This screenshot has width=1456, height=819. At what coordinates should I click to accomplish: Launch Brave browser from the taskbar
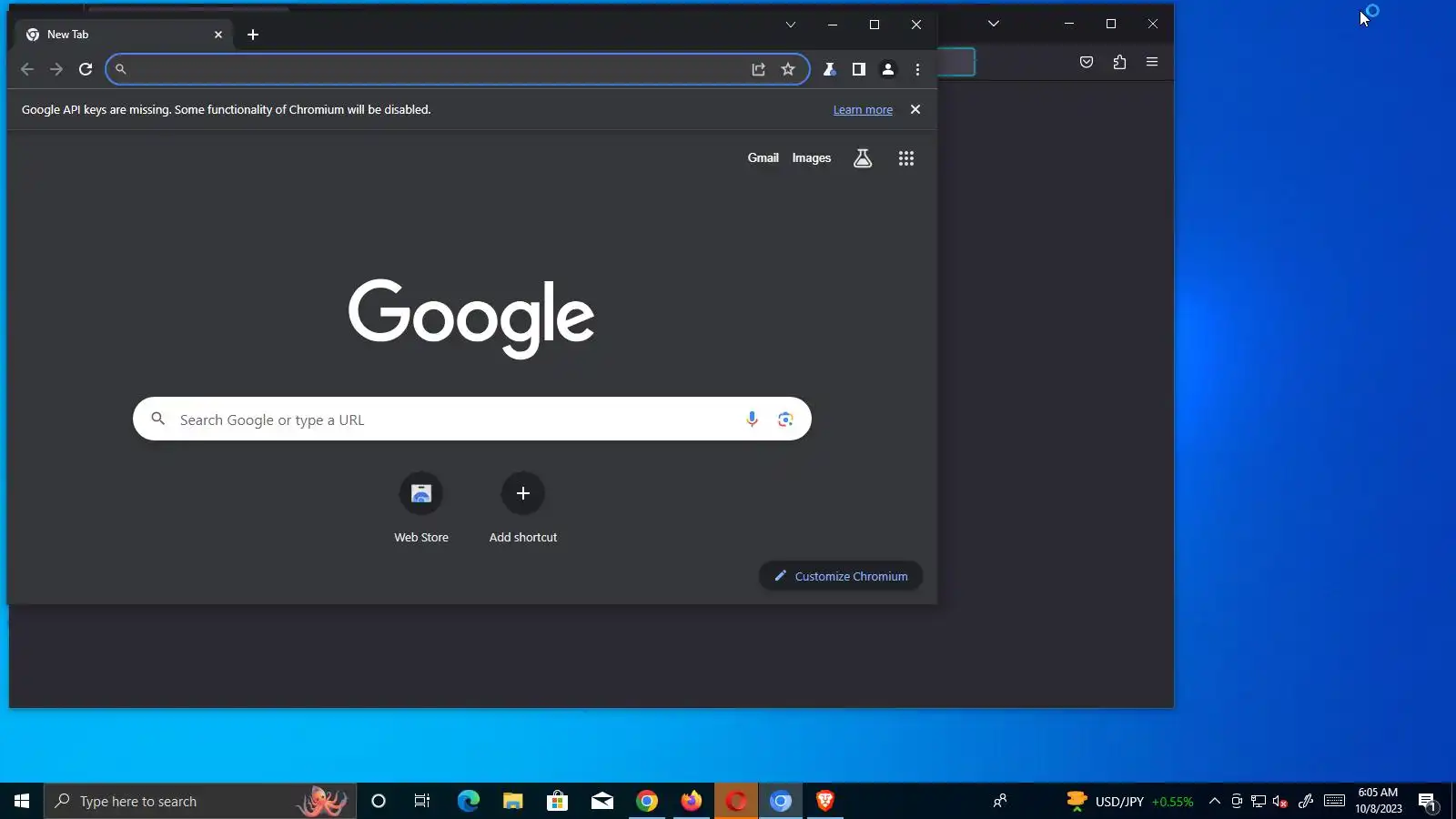[825, 801]
